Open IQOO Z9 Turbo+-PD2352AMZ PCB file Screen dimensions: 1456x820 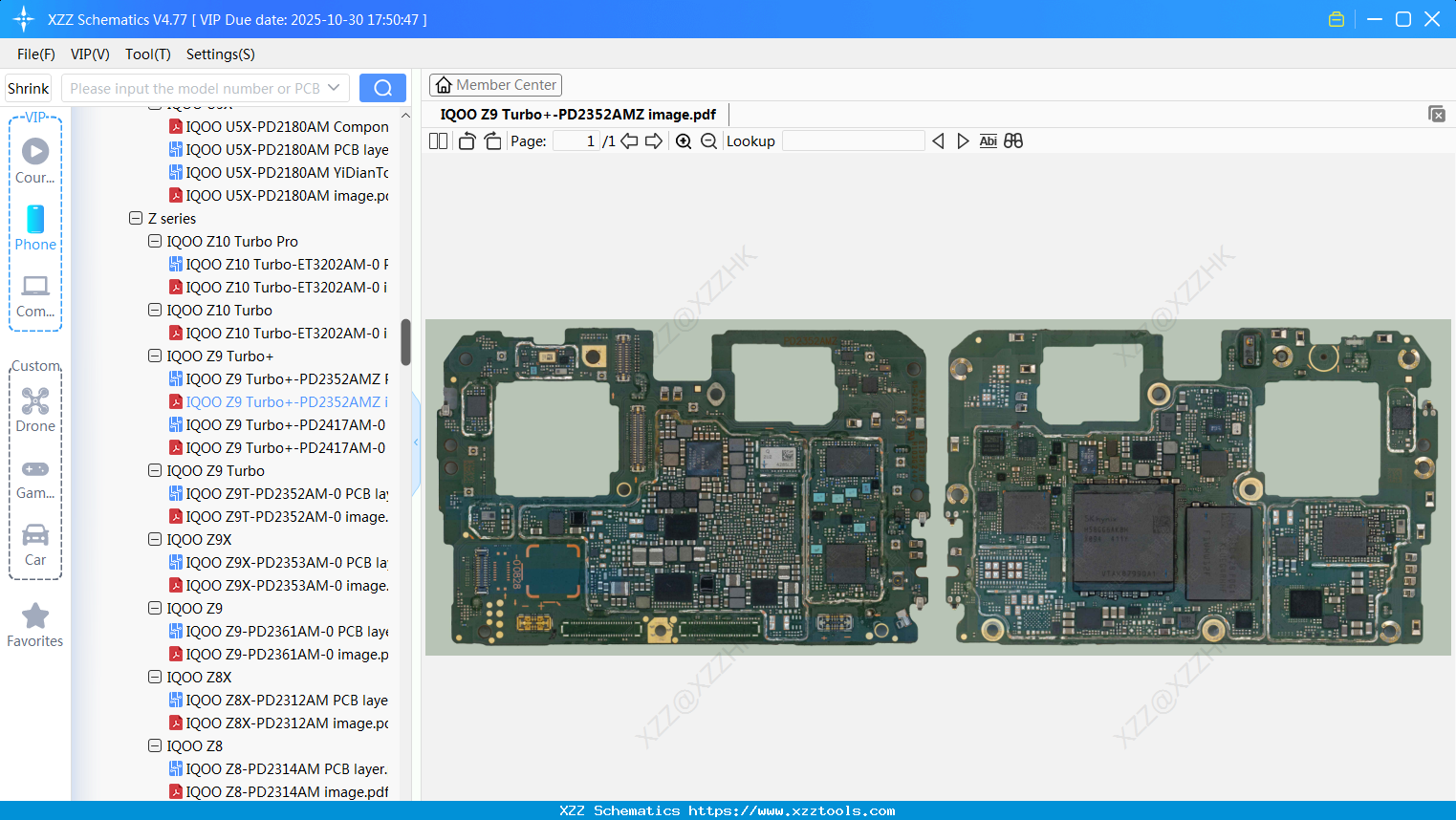tap(279, 378)
